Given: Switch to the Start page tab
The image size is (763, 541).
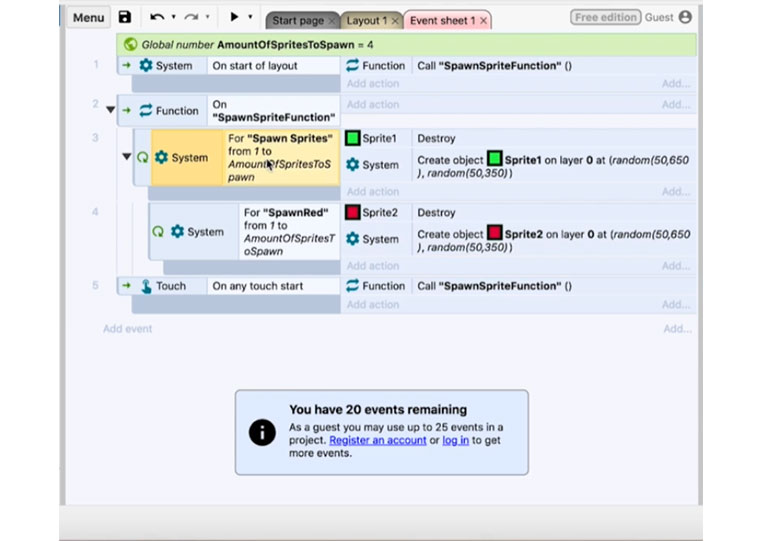Looking at the screenshot, I should click(297, 20).
